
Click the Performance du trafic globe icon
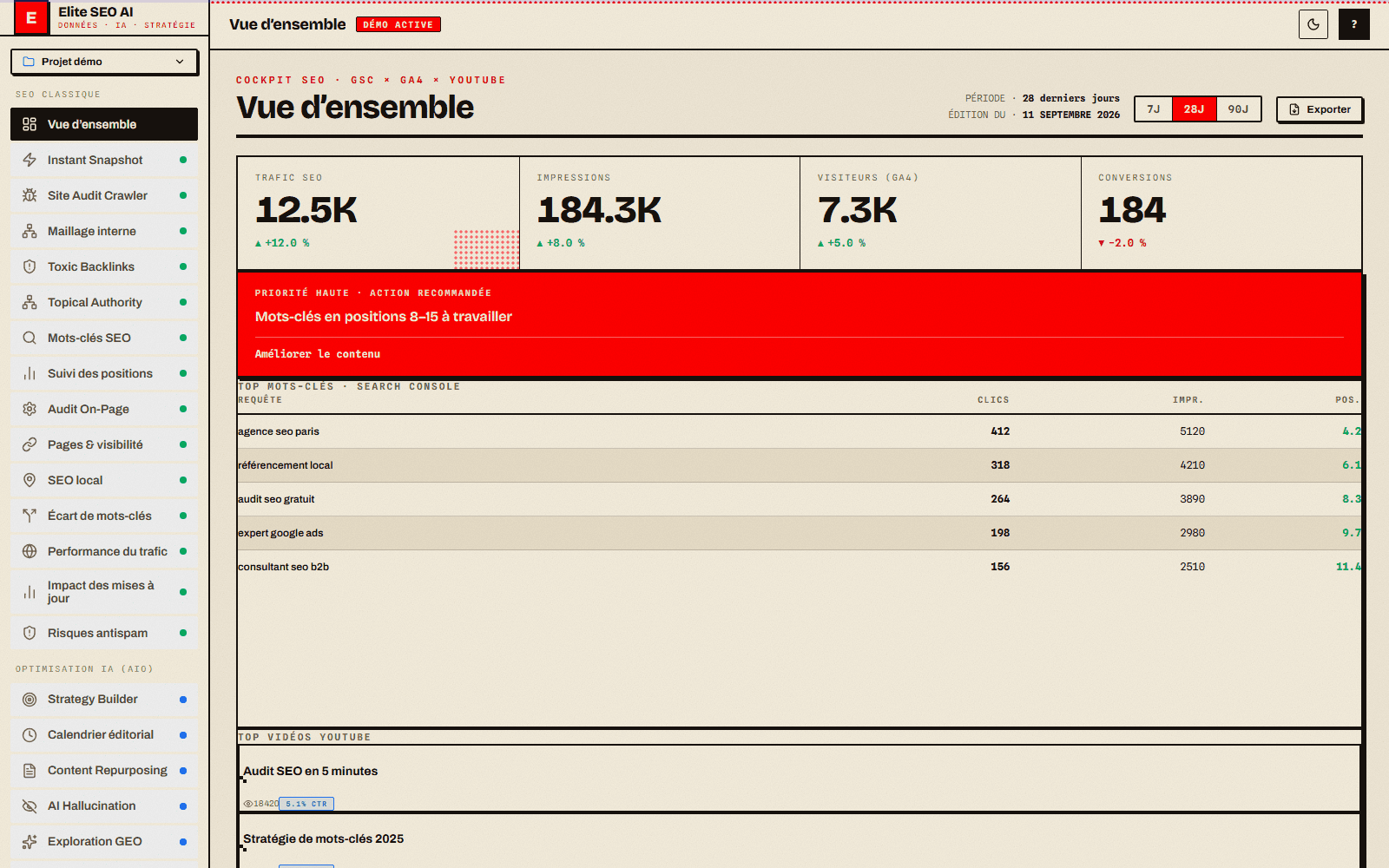coord(30,551)
